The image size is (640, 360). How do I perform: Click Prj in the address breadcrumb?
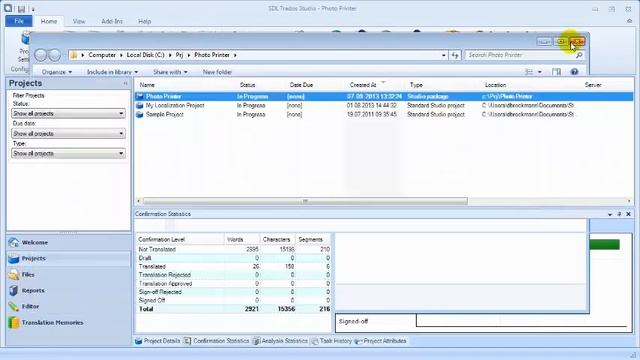point(179,55)
